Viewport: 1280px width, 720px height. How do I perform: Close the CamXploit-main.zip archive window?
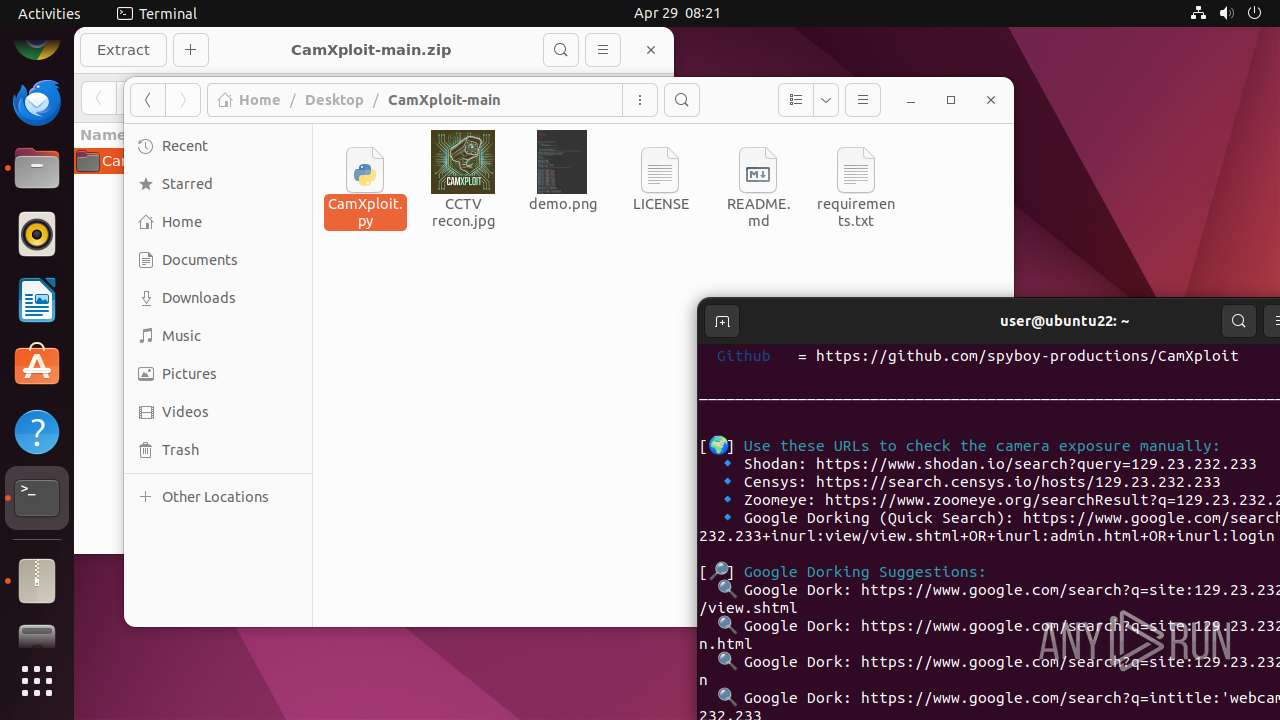coord(651,50)
